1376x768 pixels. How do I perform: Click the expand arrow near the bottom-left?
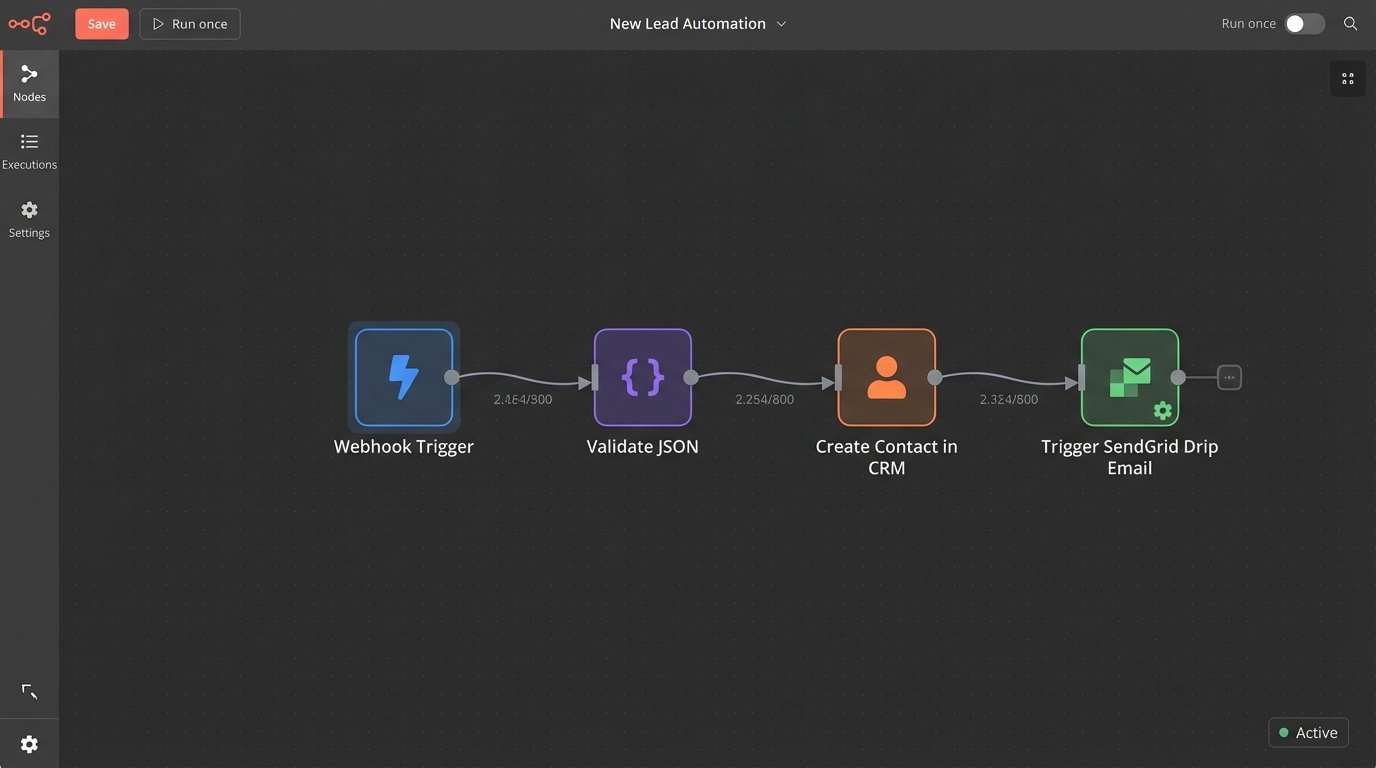tap(29, 691)
